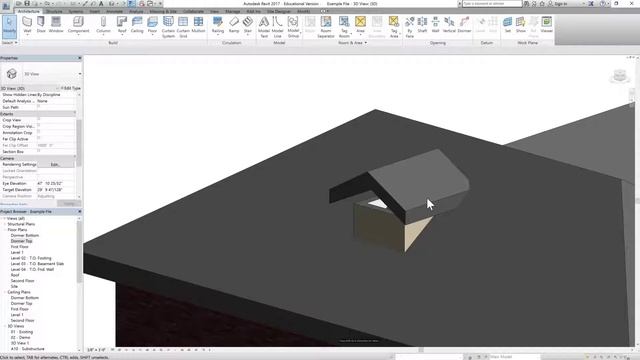Select the Railing tool
The height and width of the screenshot is (360, 640).
[218, 25]
